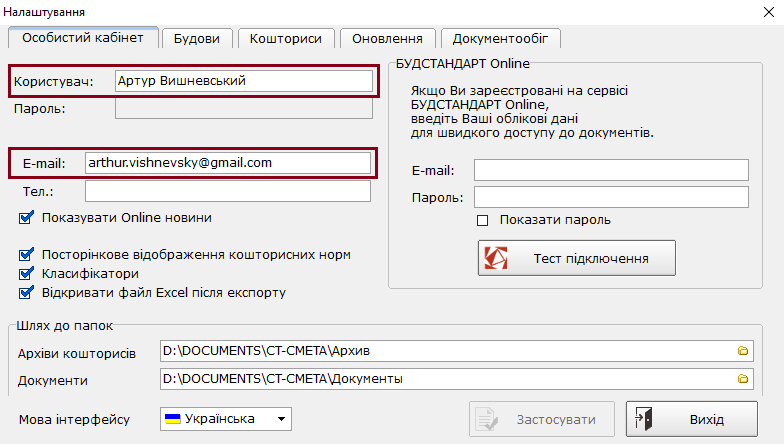
Task: Click the E-mail field with arthur.vishnevsky@gmail.com
Action: coord(228,163)
